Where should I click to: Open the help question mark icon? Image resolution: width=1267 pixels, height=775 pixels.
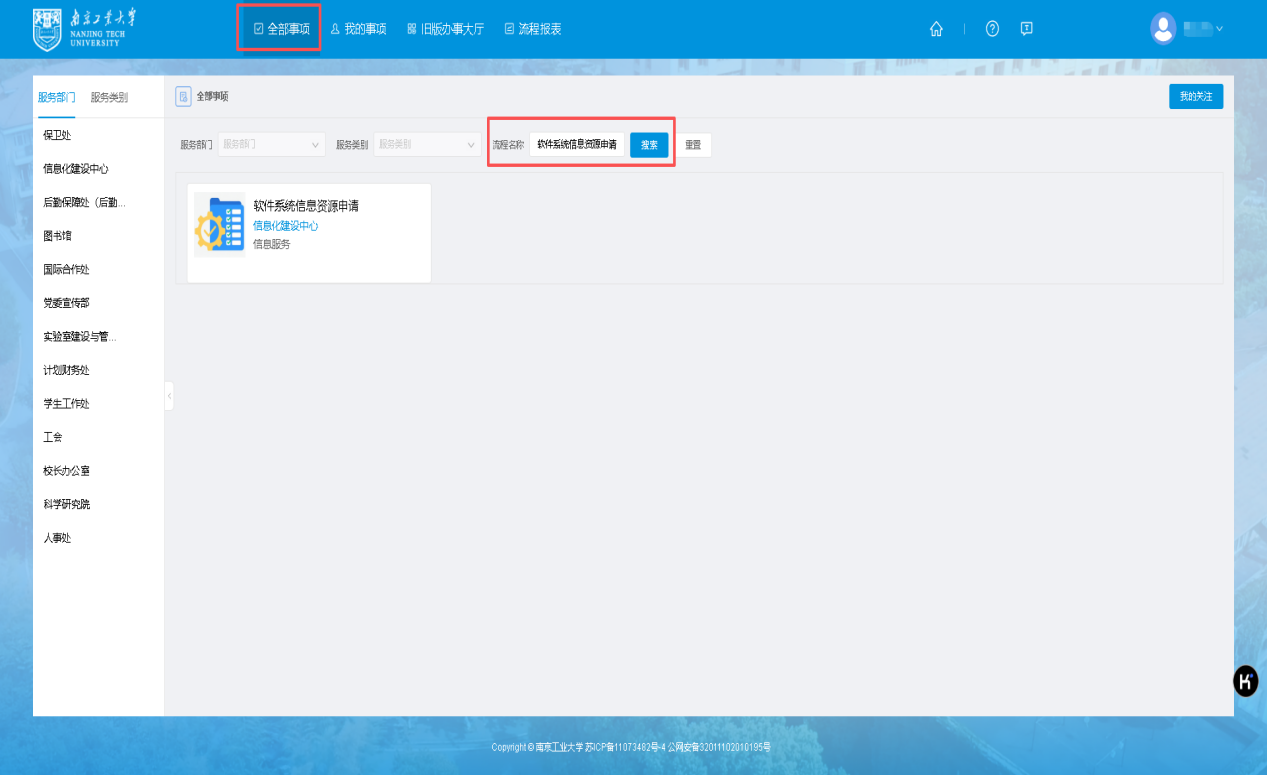coord(992,29)
